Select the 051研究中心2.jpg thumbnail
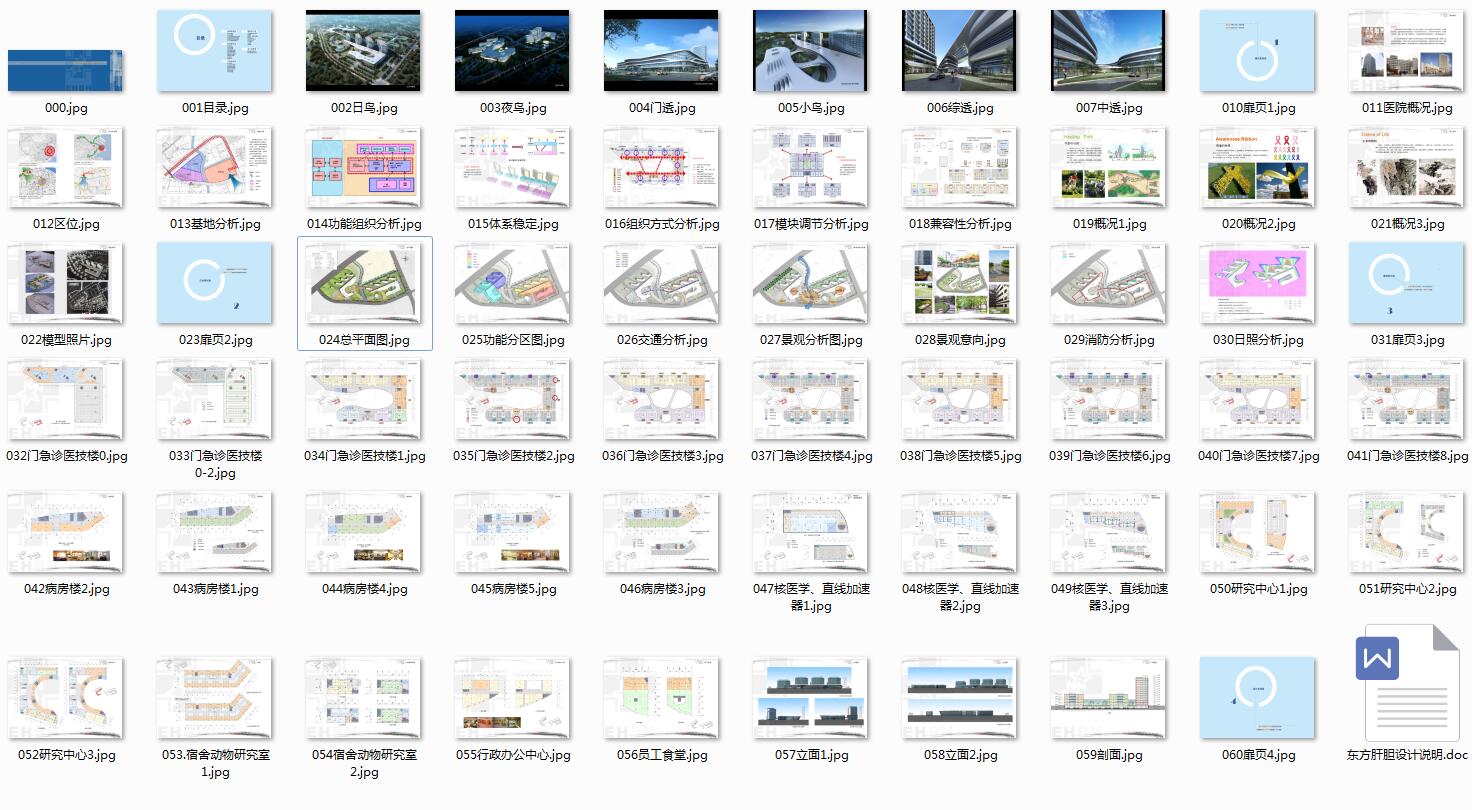1472x810 pixels. point(1407,532)
